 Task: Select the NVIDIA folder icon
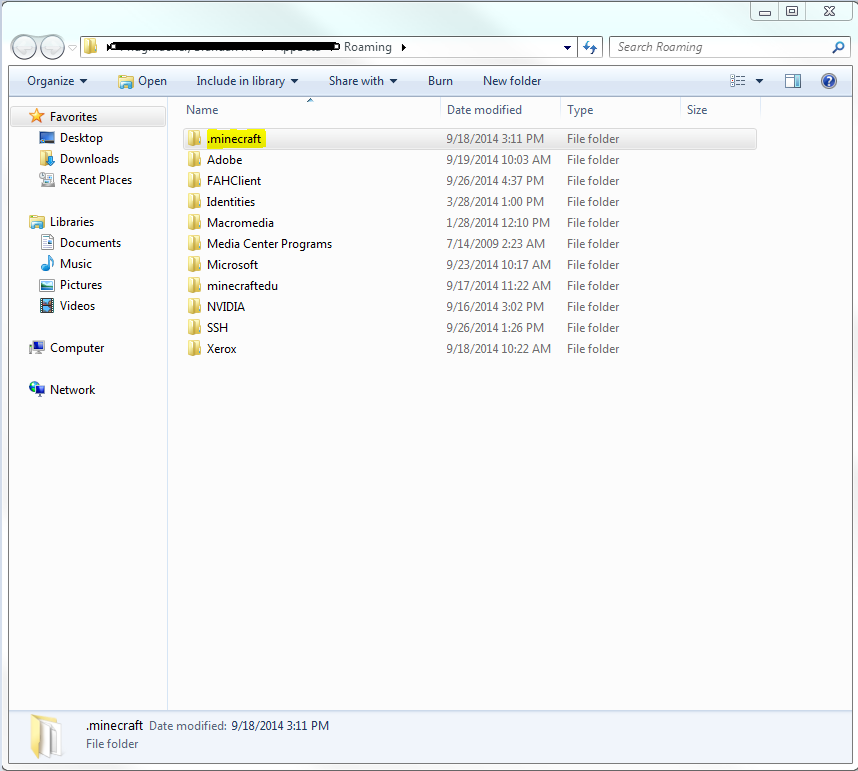(194, 307)
